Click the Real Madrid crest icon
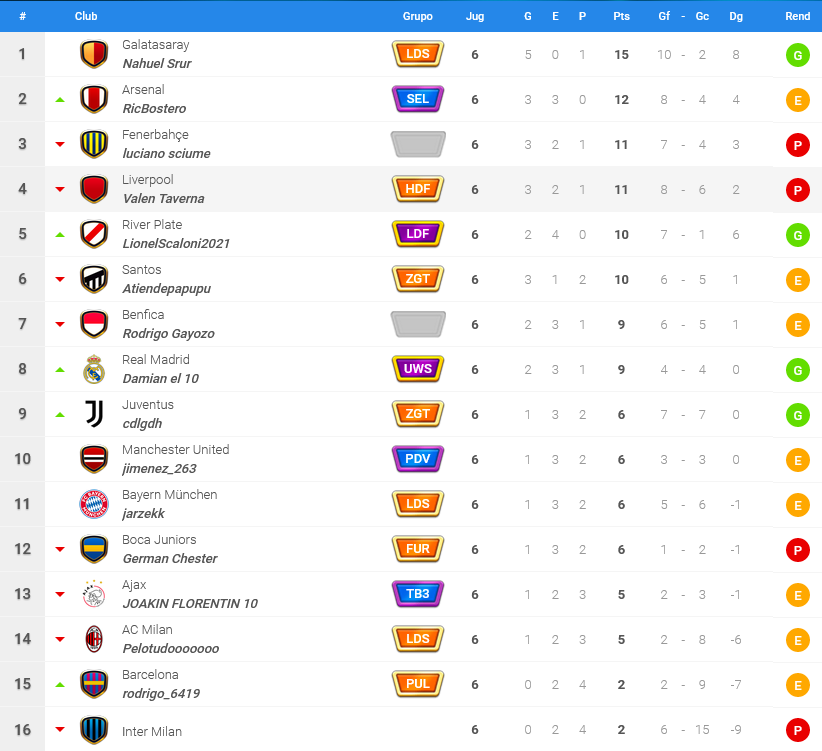Viewport: 822px width, 751px height. (94, 369)
